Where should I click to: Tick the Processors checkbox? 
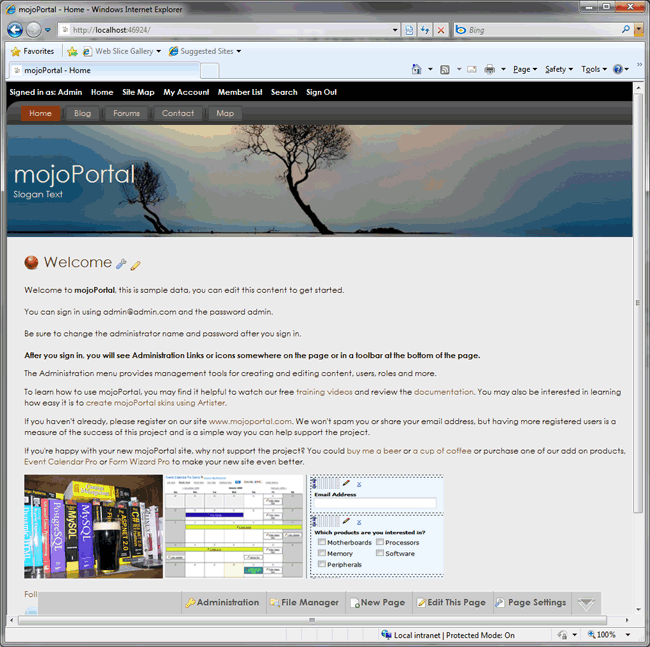[380, 542]
